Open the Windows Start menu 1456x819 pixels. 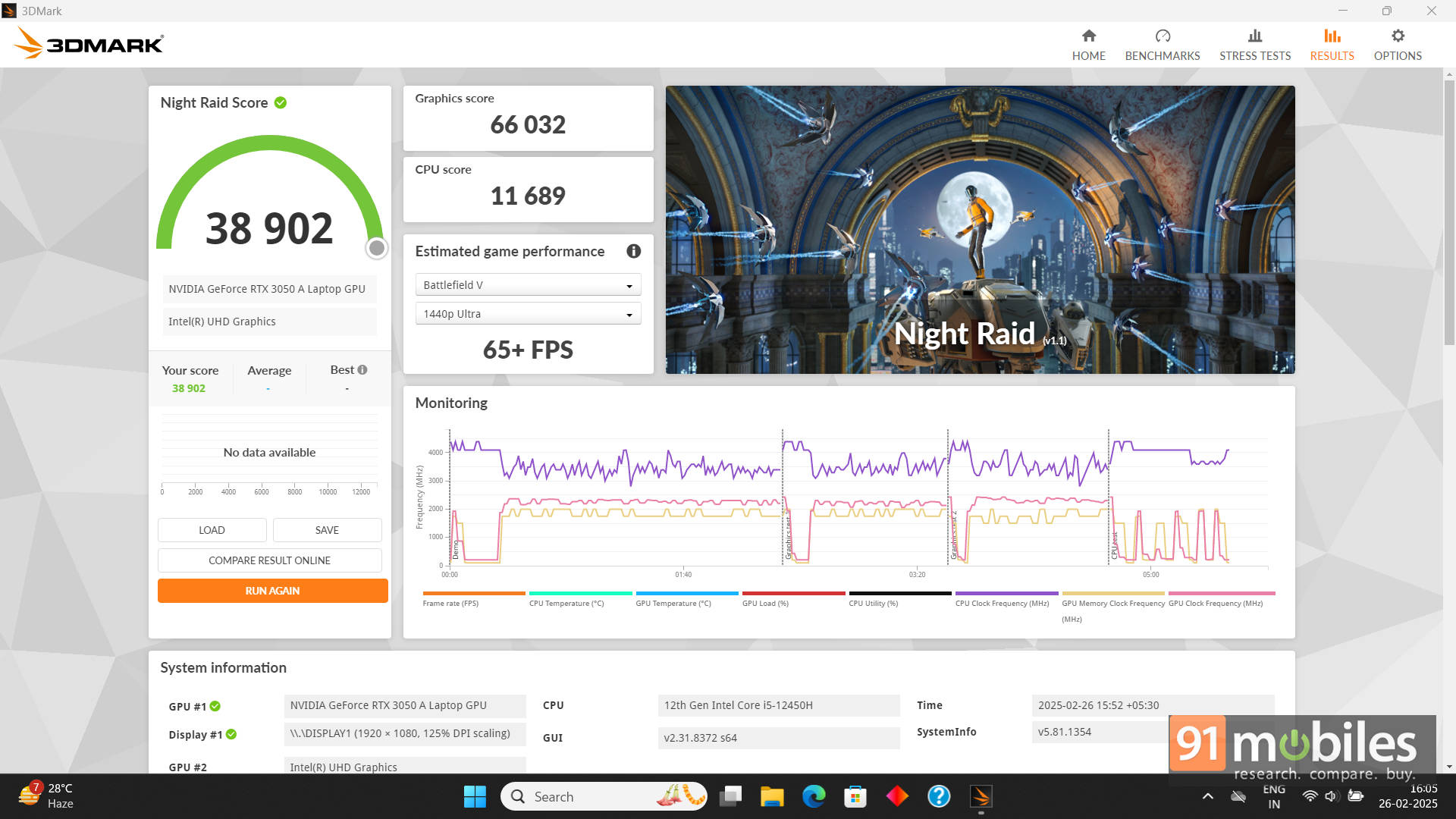tap(475, 796)
